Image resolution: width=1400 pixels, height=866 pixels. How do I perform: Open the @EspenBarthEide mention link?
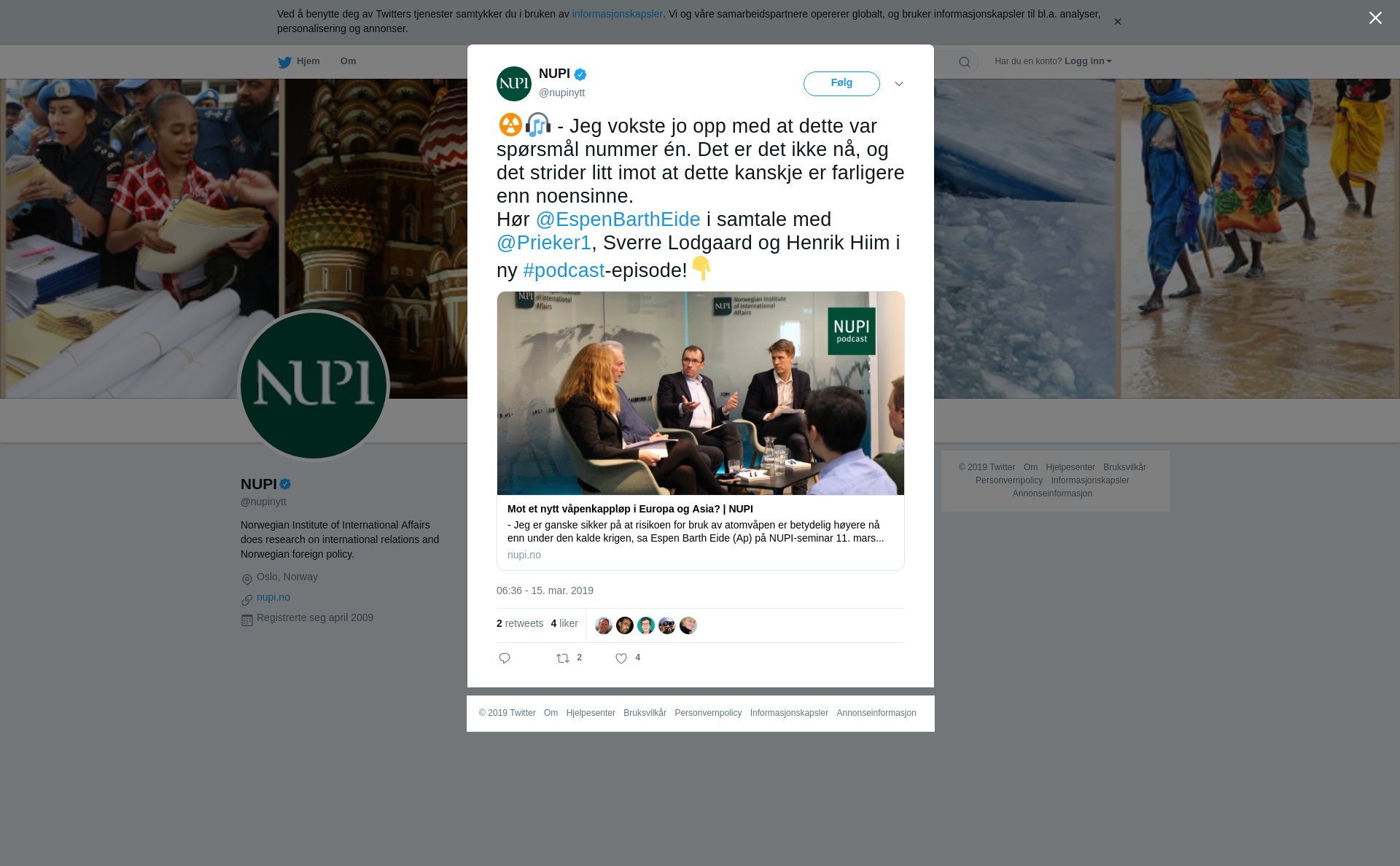click(618, 219)
